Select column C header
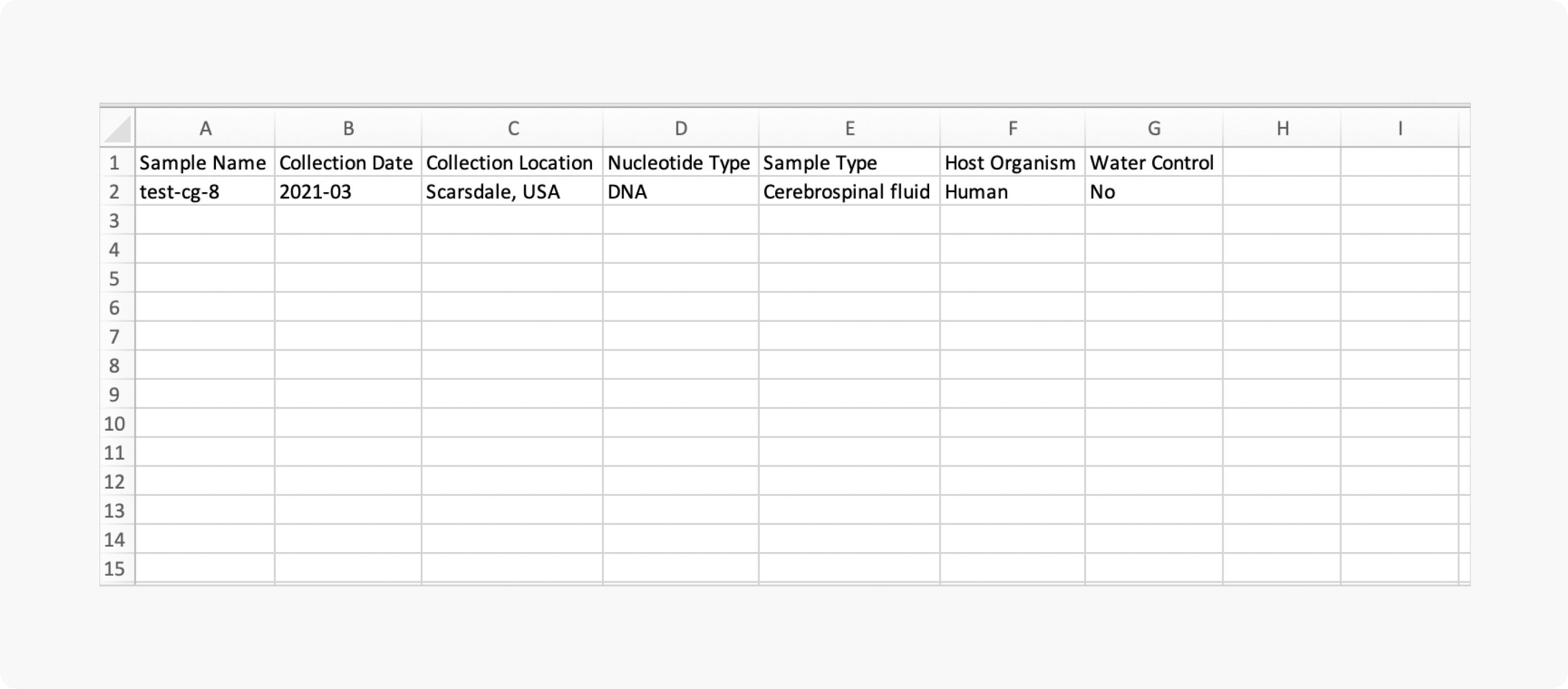Image resolution: width=1568 pixels, height=689 pixels. pos(512,128)
